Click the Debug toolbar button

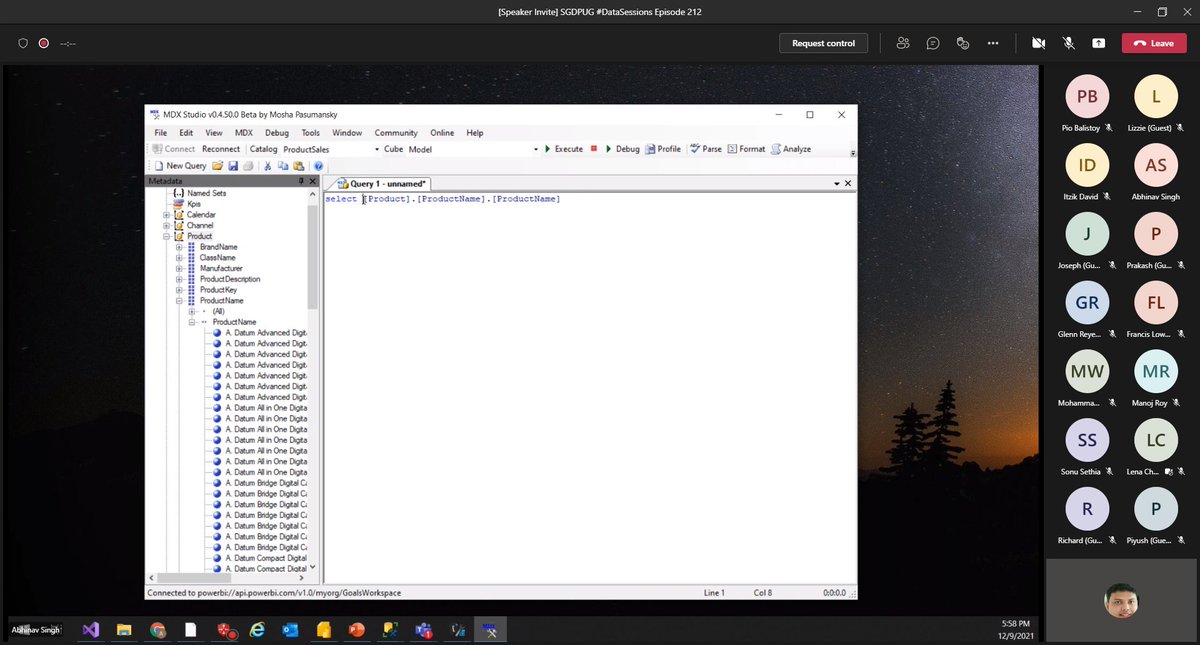(x=622, y=148)
